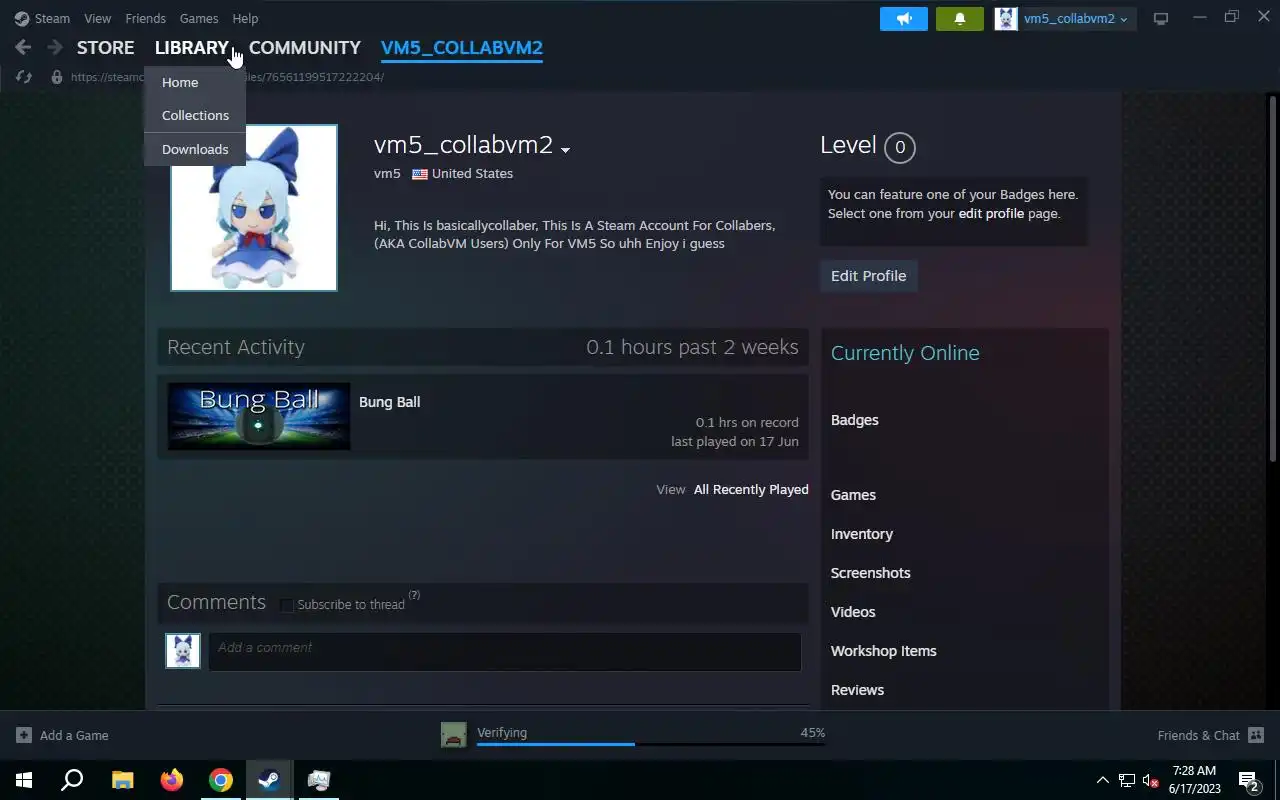The height and width of the screenshot is (800, 1280).
Task: Select Downloads from the Library dropdown
Action: tap(194, 149)
